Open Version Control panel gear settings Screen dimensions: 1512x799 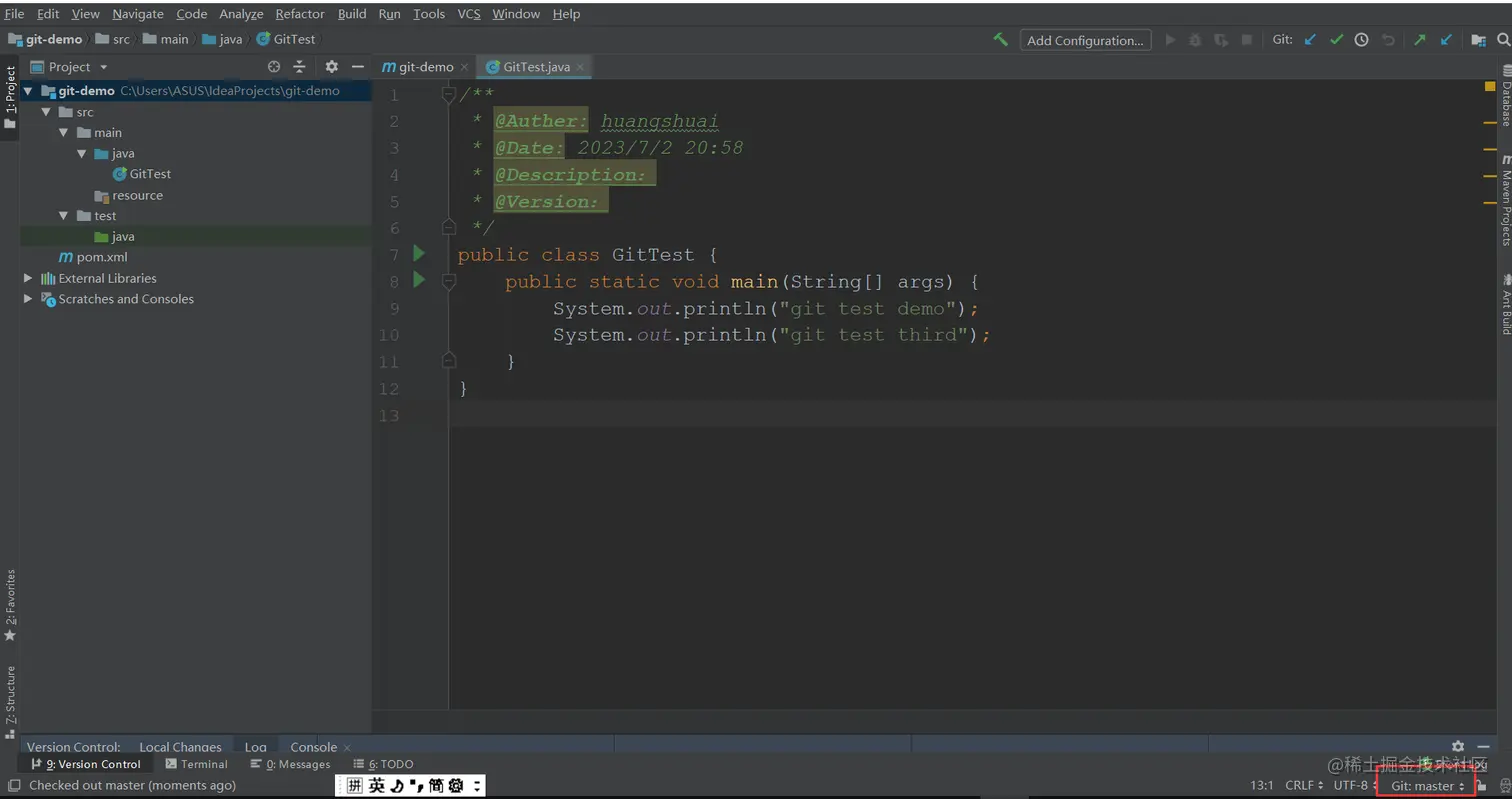click(x=1458, y=746)
